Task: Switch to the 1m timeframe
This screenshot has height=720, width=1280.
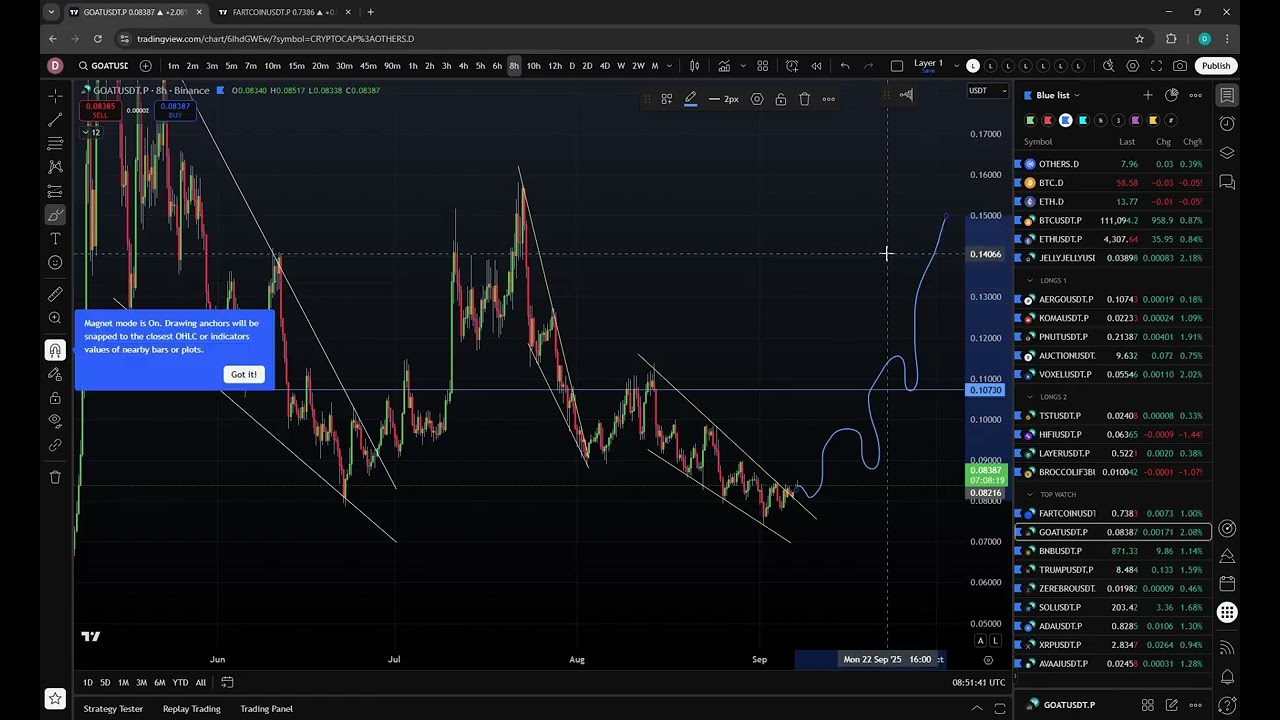Action: point(173,66)
